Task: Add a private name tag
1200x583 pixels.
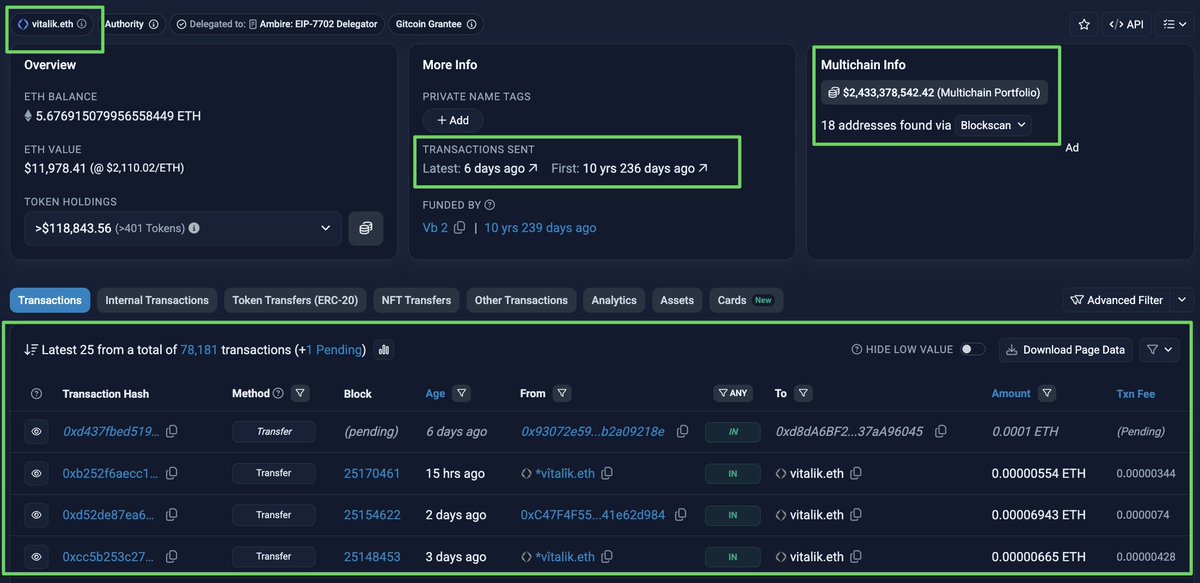Action: coord(453,120)
